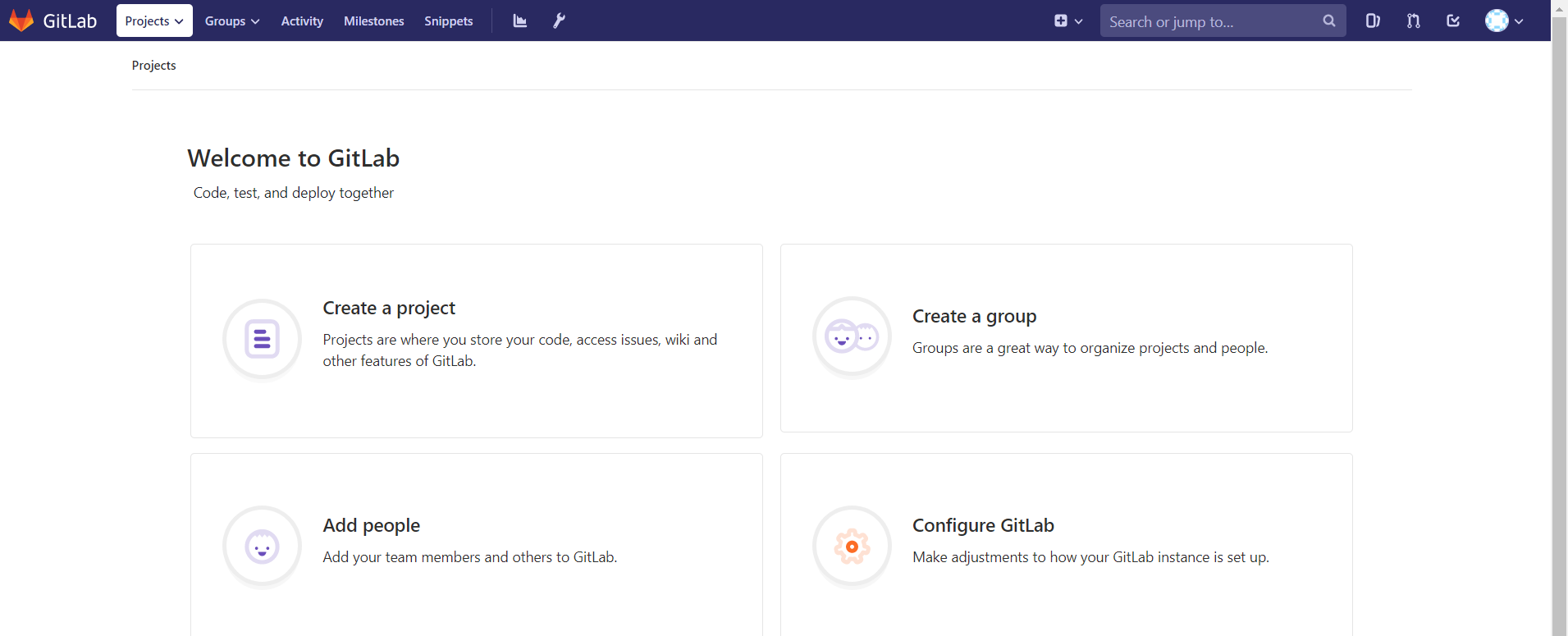Open Milestones in navbar
This screenshot has height=636, width=1568.
(373, 21)
